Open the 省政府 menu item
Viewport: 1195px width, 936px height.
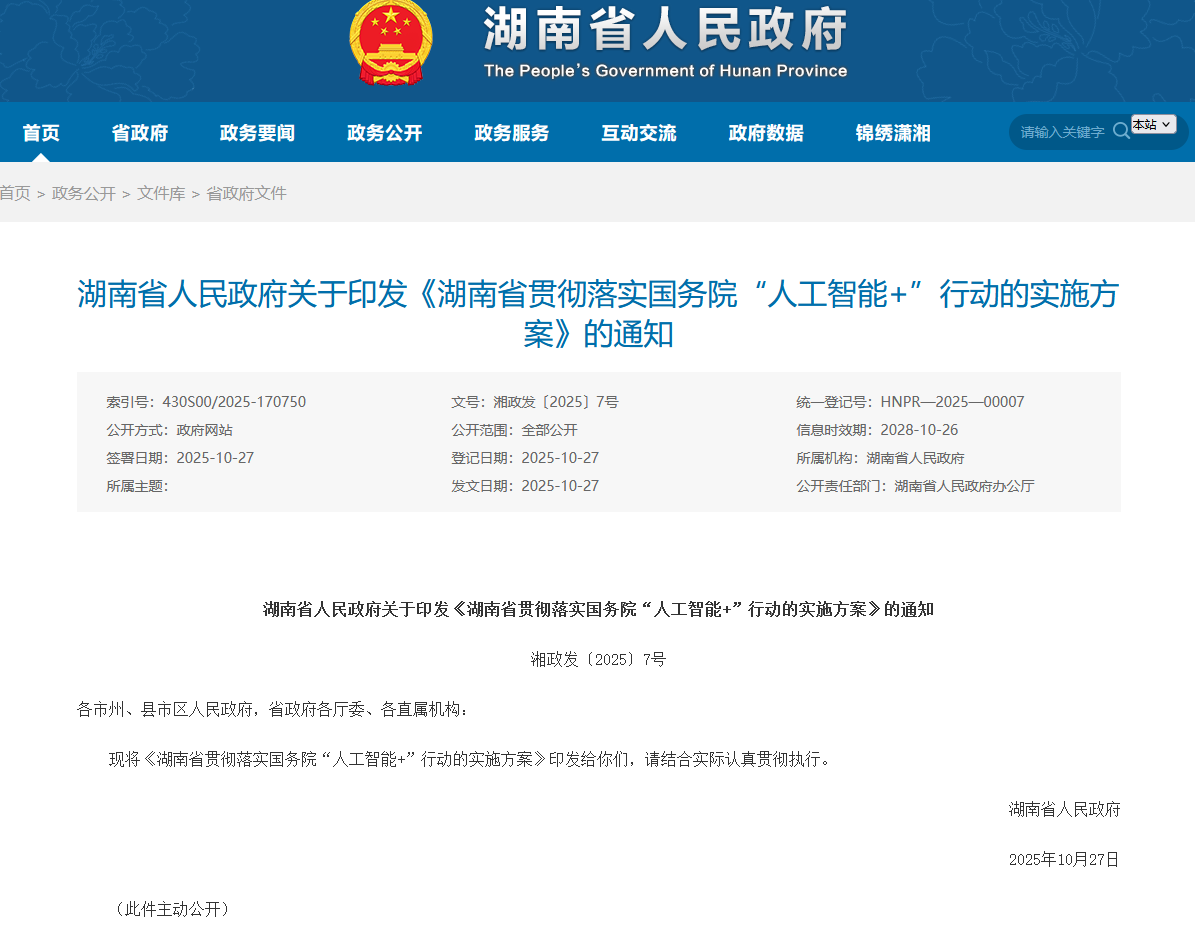point(139,132)
